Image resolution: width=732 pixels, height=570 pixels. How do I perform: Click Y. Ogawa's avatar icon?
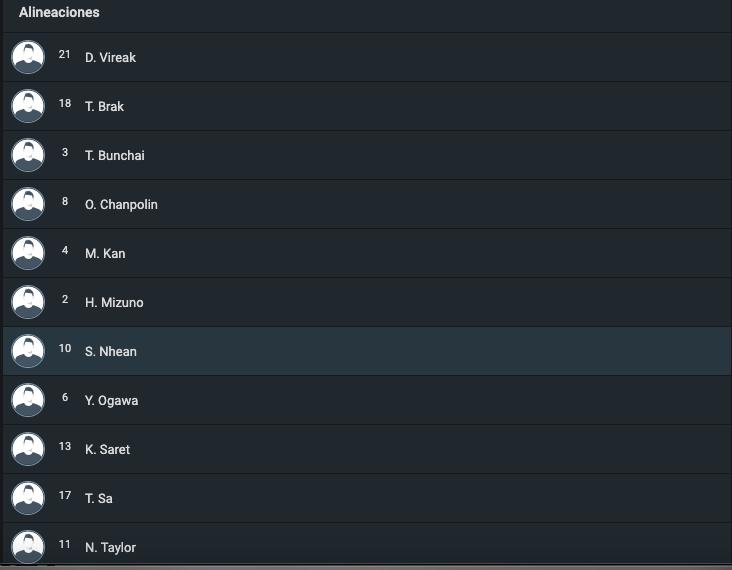click(28, 400)
